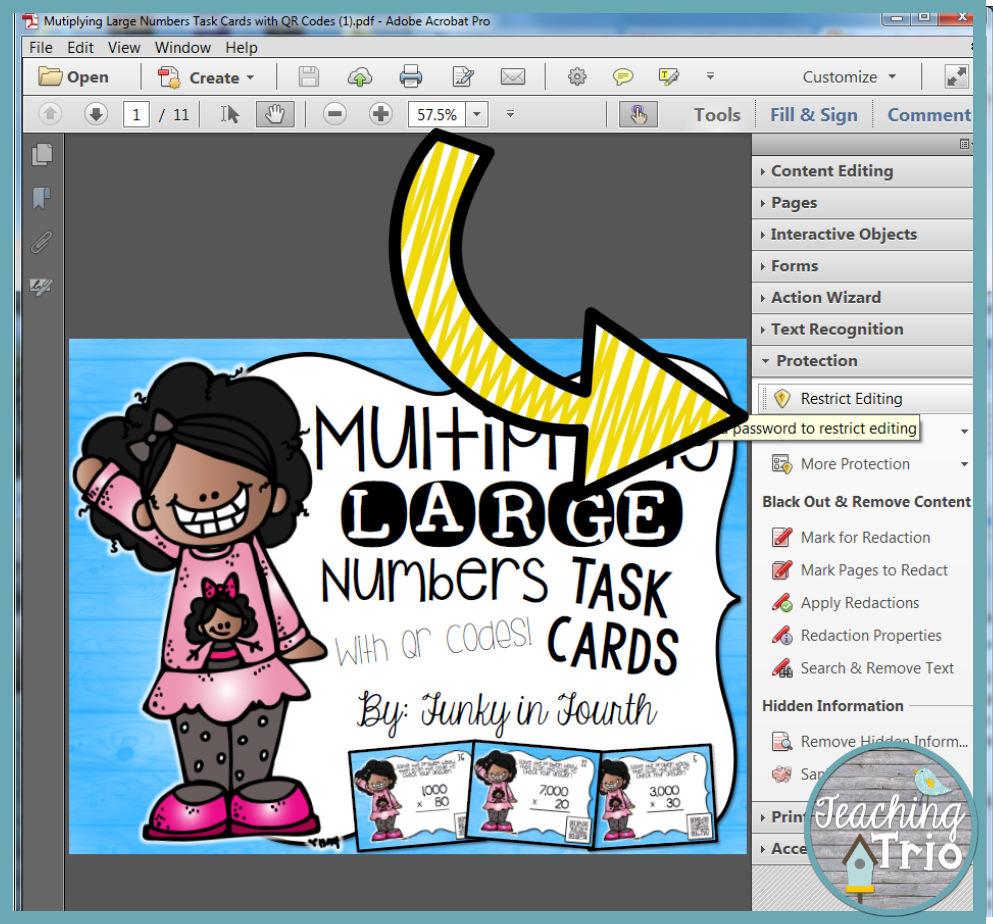Viewport: 993px width, 924px height.
Task: Open the email envelope icon to send file
Action: (x=513, y=77)
